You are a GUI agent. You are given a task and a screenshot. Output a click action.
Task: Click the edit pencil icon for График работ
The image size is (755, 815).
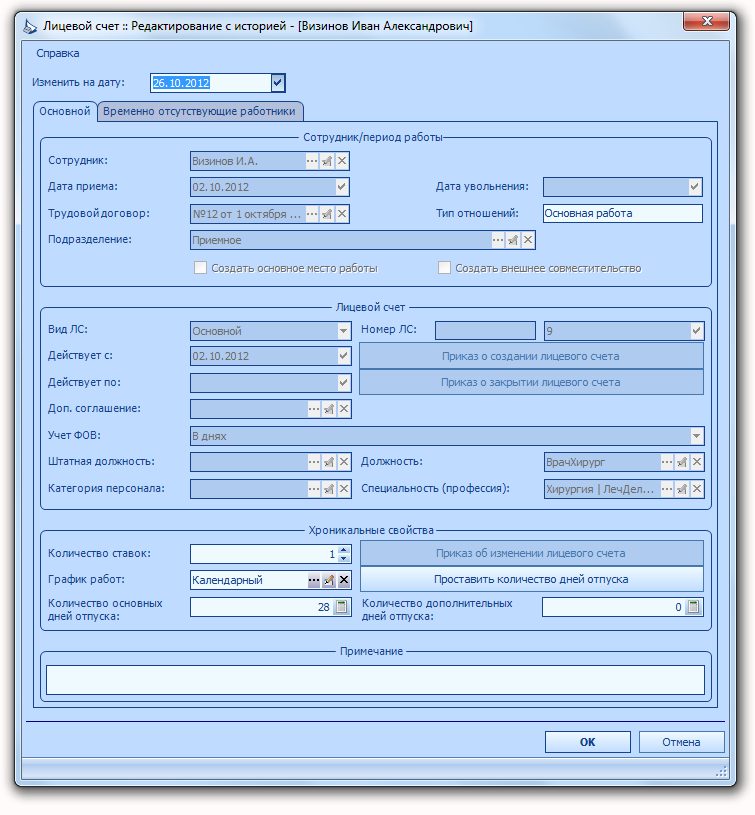coord(328,580)
